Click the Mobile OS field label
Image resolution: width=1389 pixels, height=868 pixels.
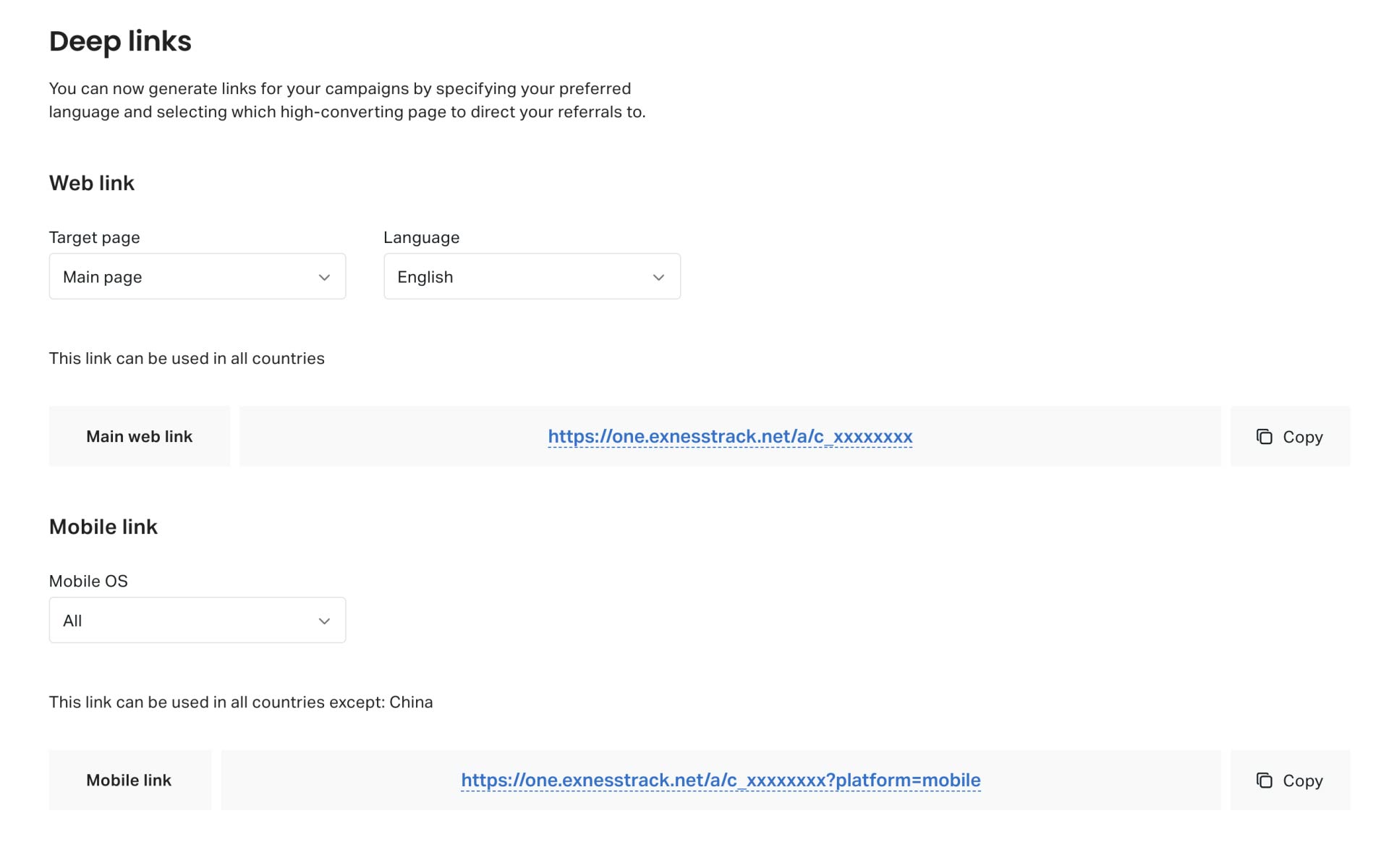(x=88, y=581)
